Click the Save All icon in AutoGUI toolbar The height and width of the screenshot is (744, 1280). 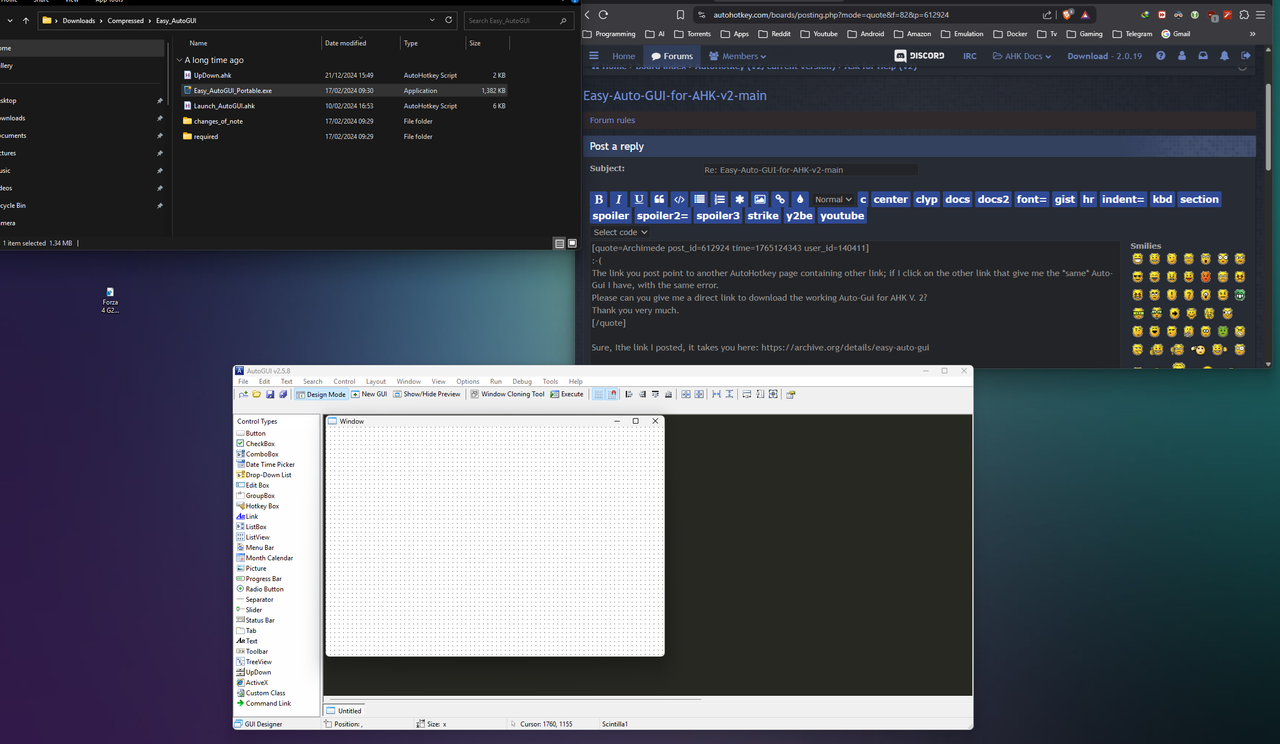coord(283,394)
